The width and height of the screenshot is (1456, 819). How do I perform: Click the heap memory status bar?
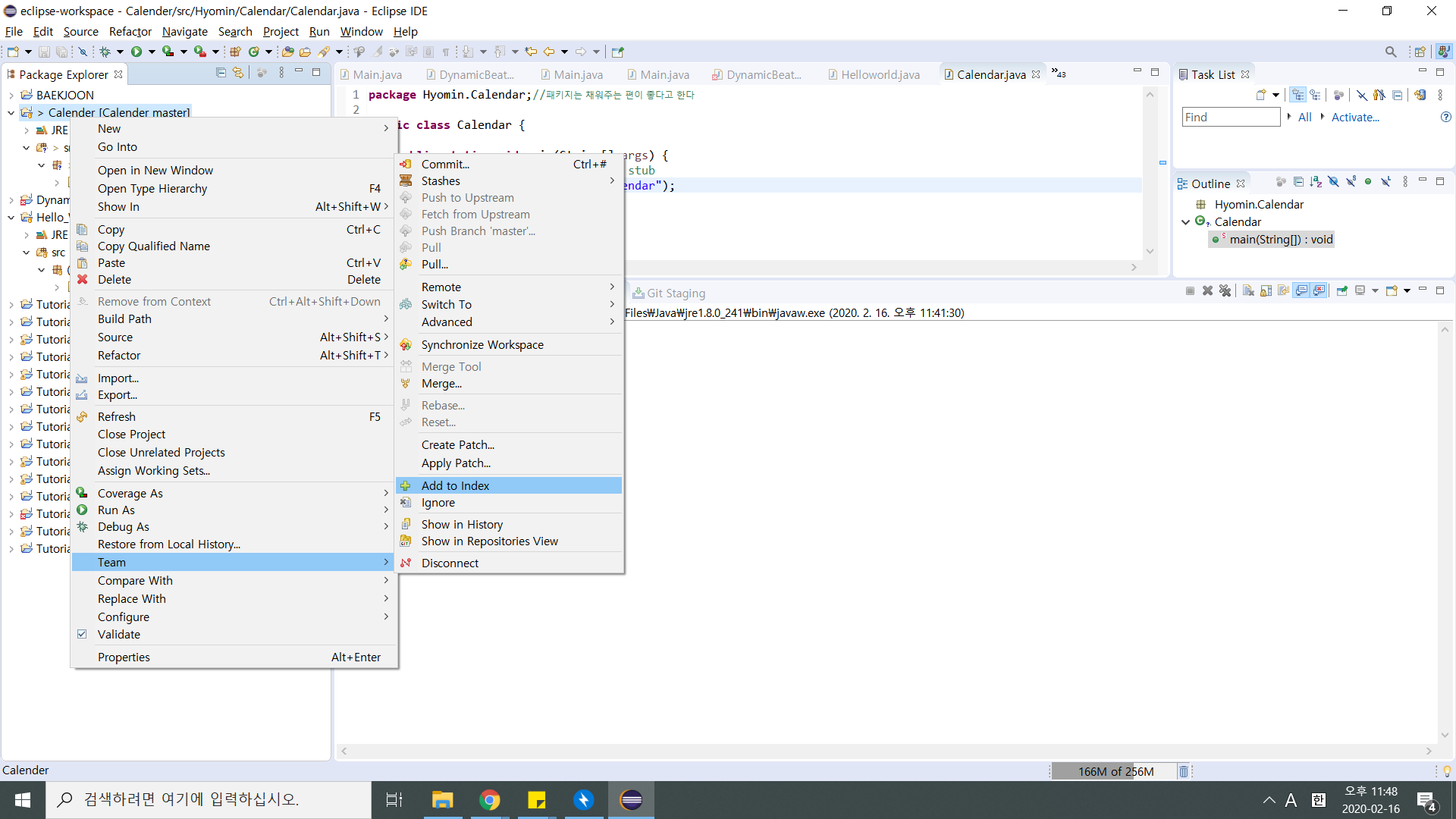(1115, 771)
